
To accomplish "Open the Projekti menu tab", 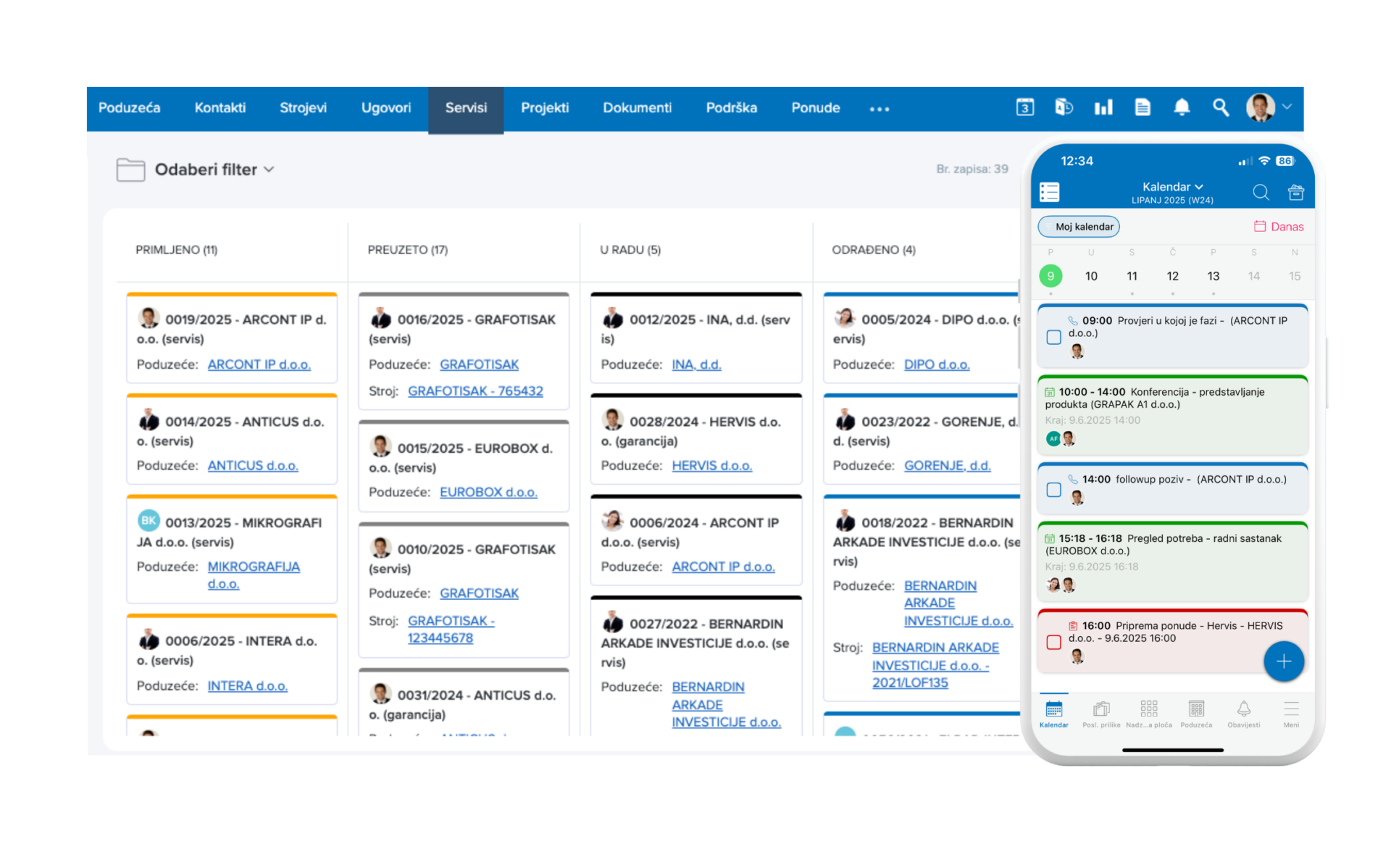I will 545,107.
